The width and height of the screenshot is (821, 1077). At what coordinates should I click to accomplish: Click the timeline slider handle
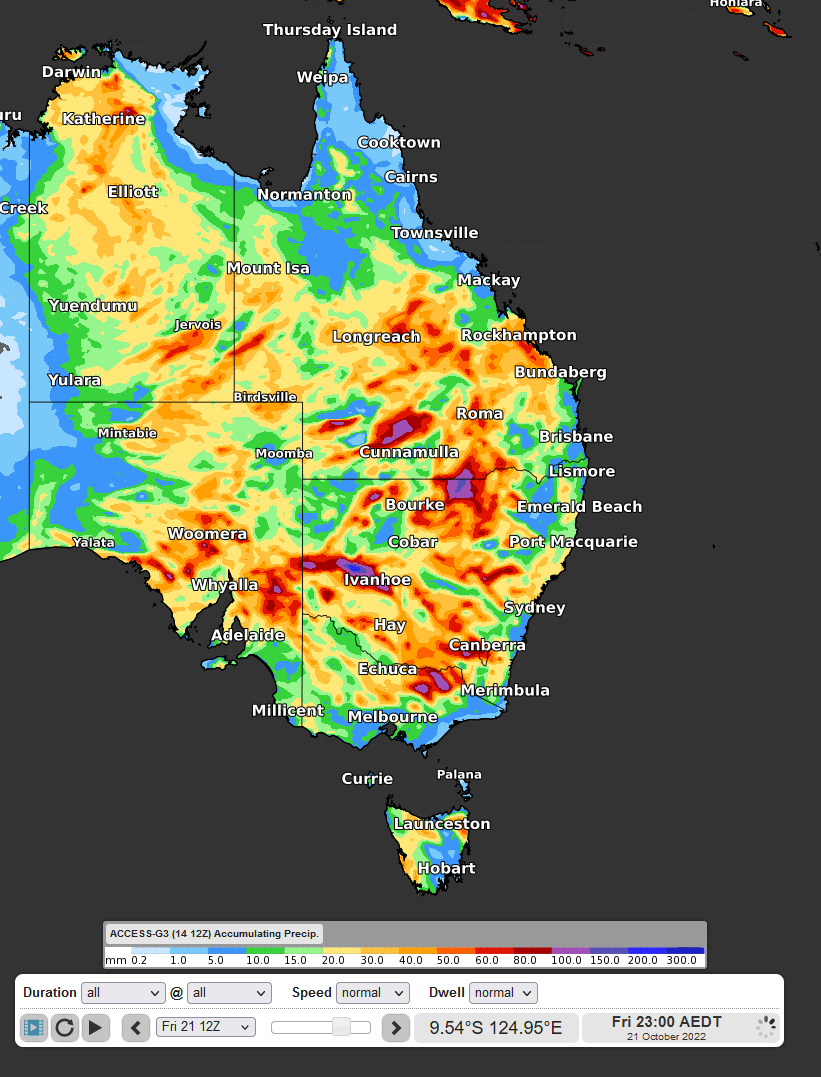[x=340, y=1026]
